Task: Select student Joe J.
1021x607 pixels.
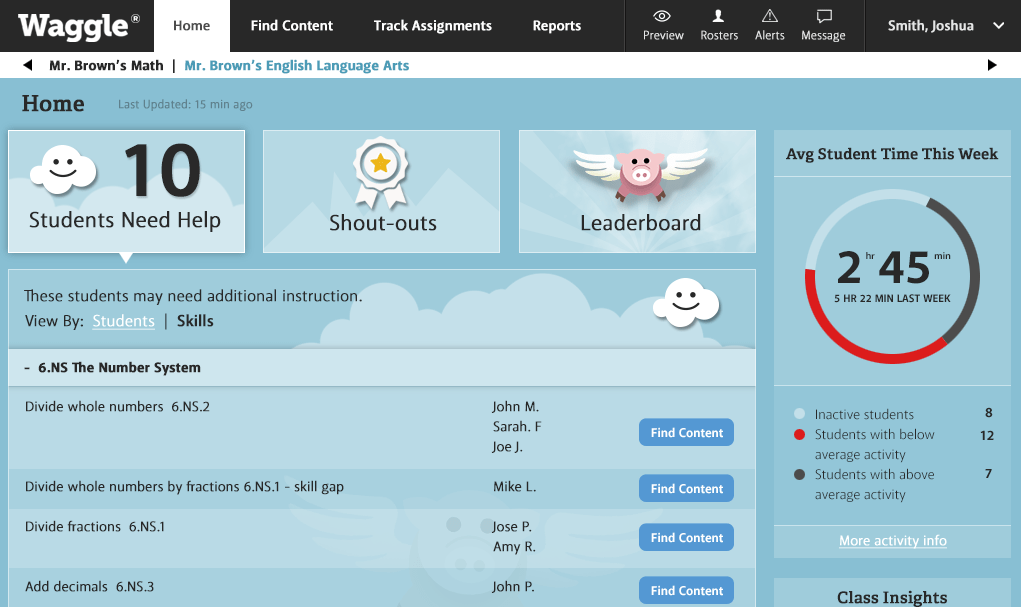Action: [x=507, y=447]
